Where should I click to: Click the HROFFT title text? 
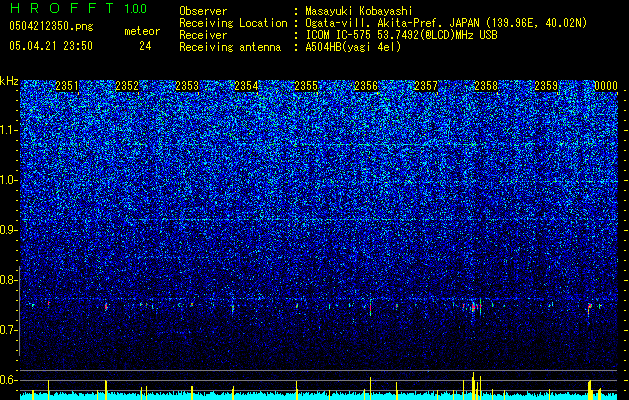click(x=62, y=8)
